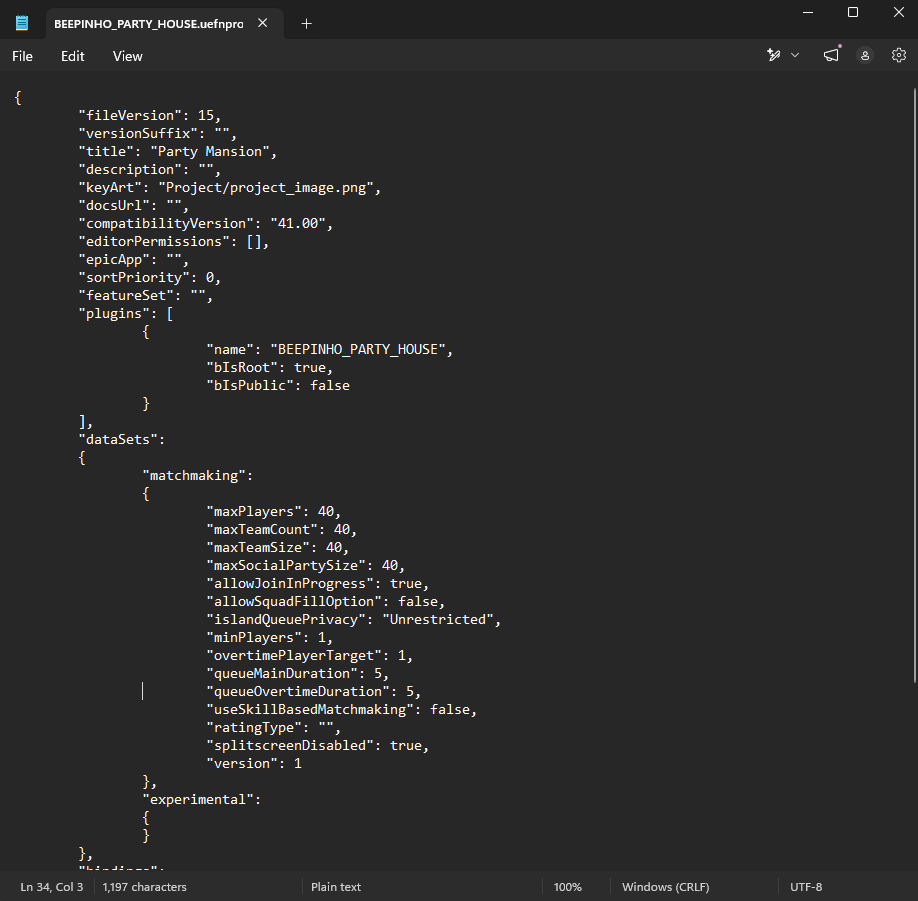Click the vertical scrollbar
Viewport: 918px width, 901px height.
[x=914, y=385]
